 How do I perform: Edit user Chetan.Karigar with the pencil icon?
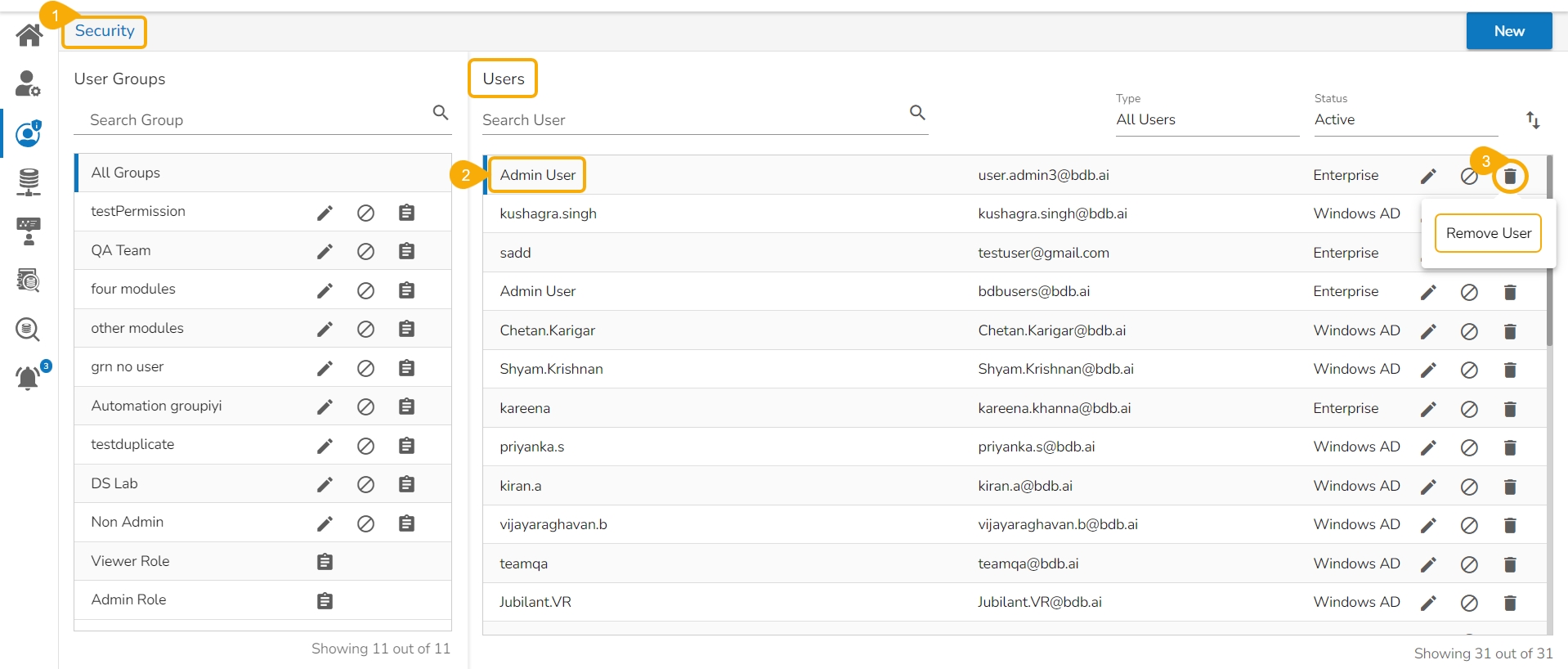[1428, 331]
